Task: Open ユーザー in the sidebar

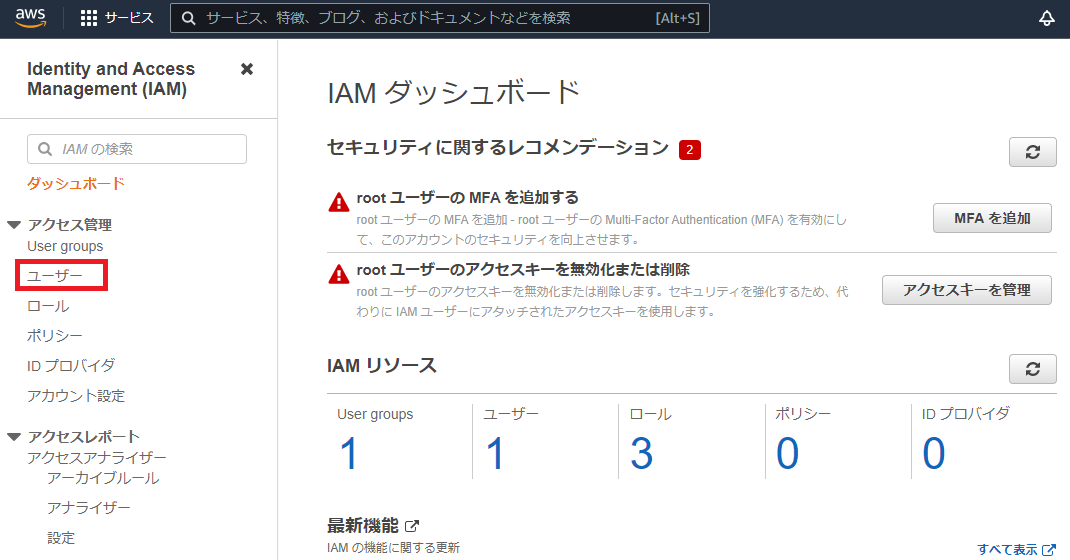Action: point(55,275)
